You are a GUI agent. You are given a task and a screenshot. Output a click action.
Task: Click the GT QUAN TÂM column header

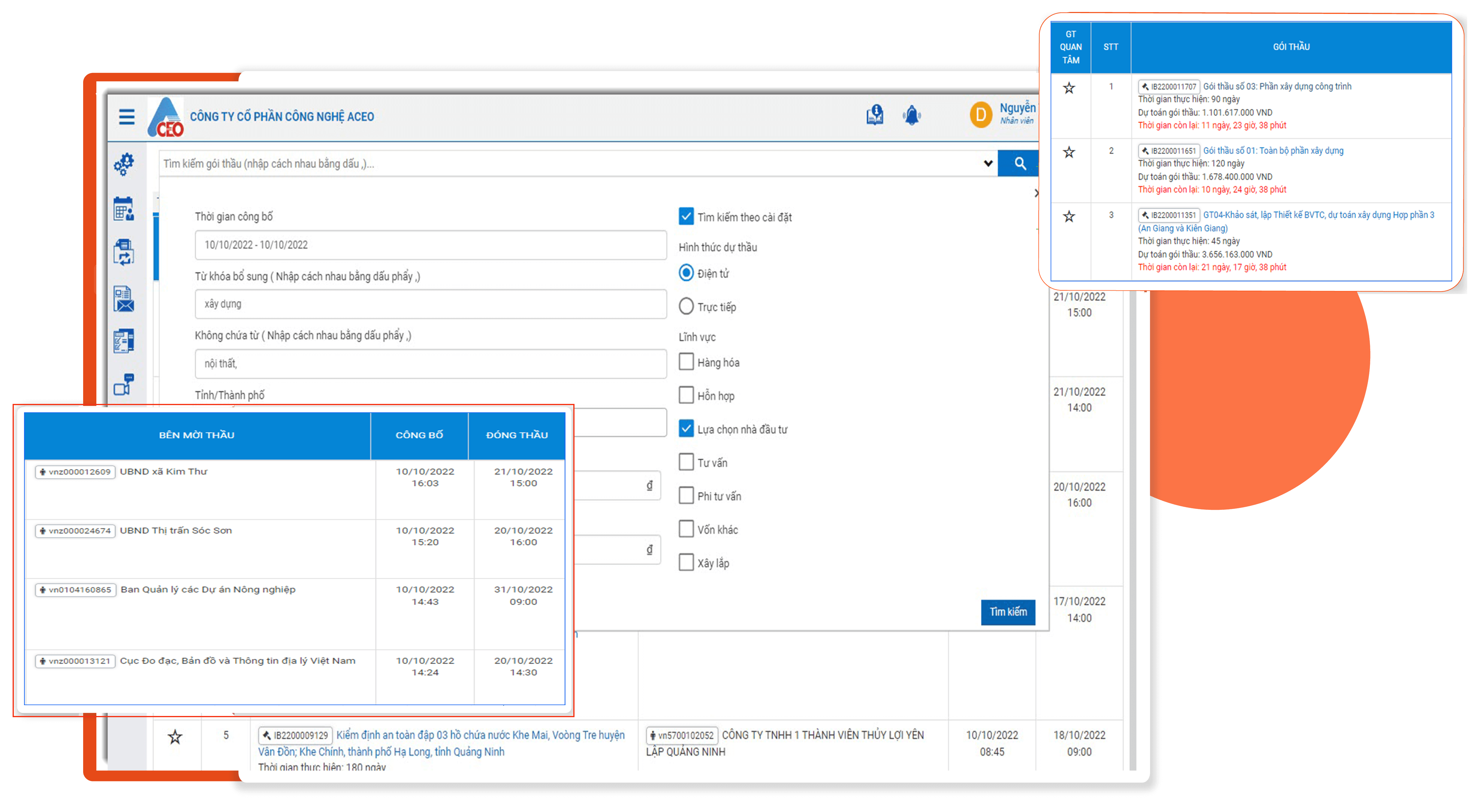pos(1070,47)
